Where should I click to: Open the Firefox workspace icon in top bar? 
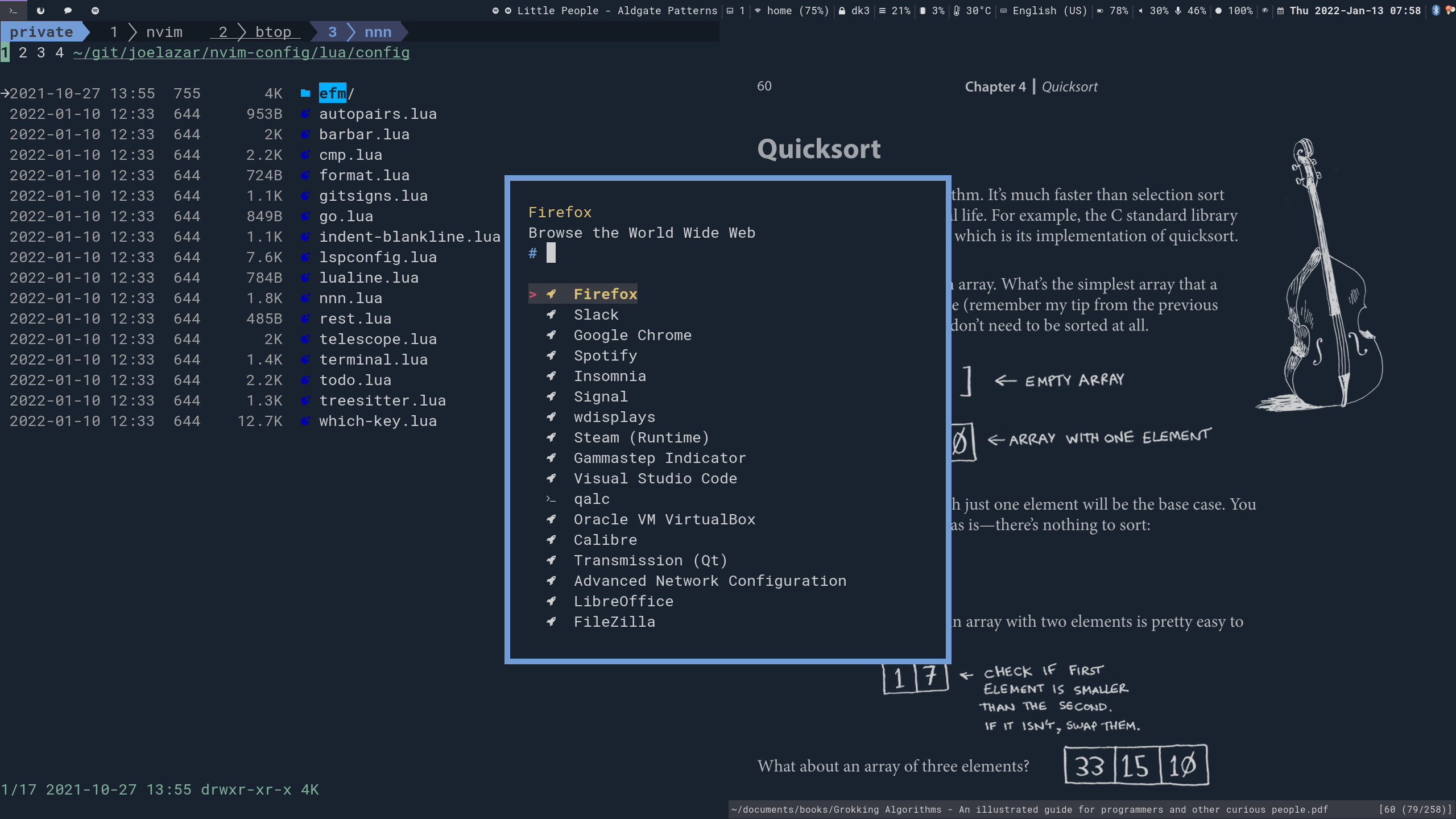point(40,10)
